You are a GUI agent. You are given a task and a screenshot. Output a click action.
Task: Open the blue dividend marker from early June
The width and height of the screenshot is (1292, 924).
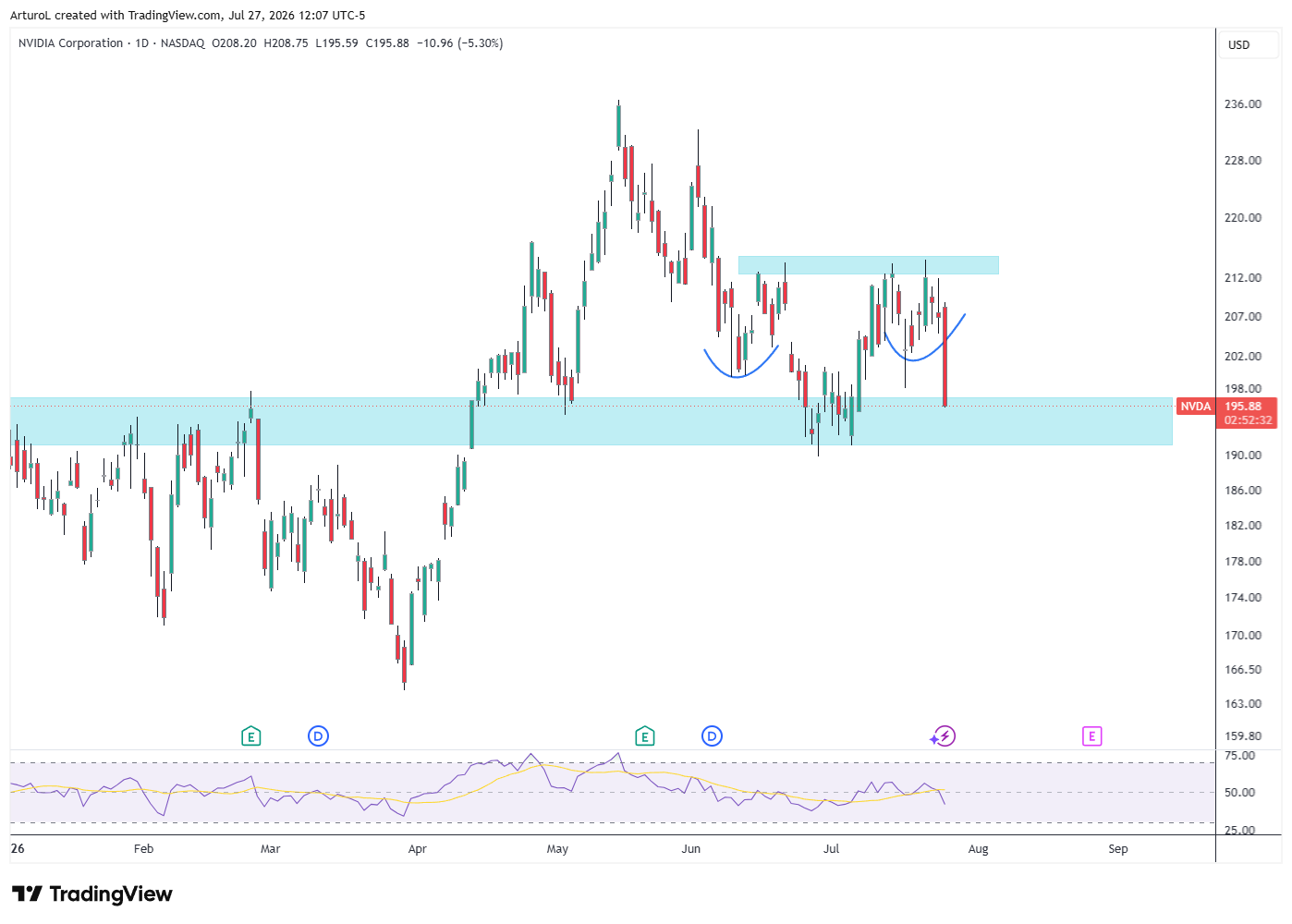(712, 736)
